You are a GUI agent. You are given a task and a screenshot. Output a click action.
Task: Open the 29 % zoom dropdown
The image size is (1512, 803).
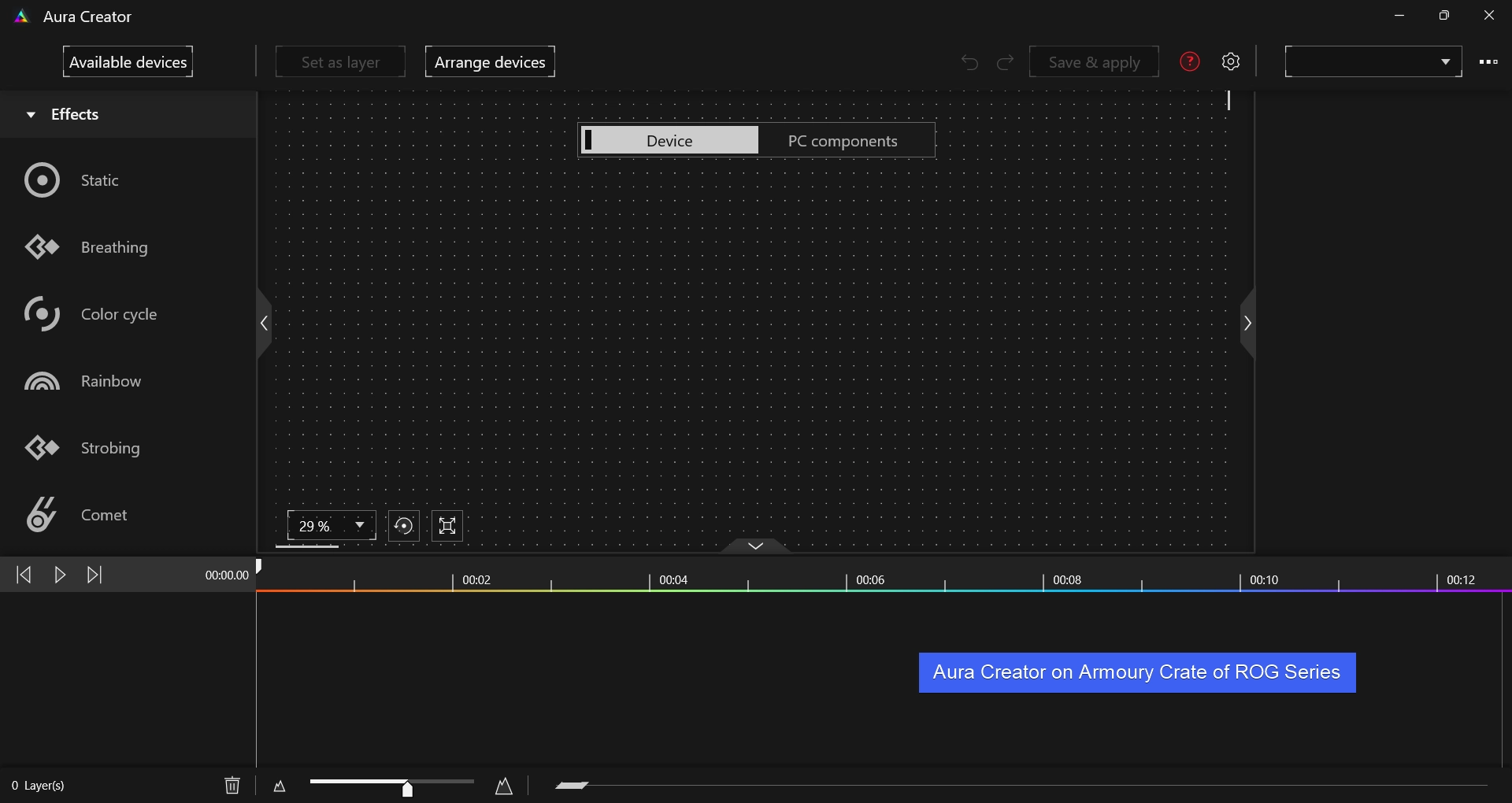[x=332, y=526]
